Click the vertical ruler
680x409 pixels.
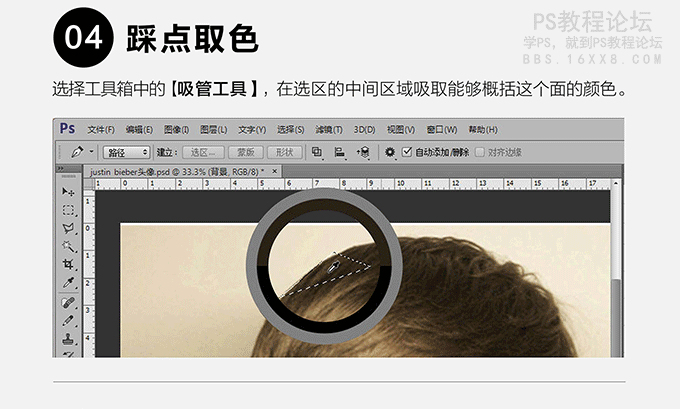(89, 274)
